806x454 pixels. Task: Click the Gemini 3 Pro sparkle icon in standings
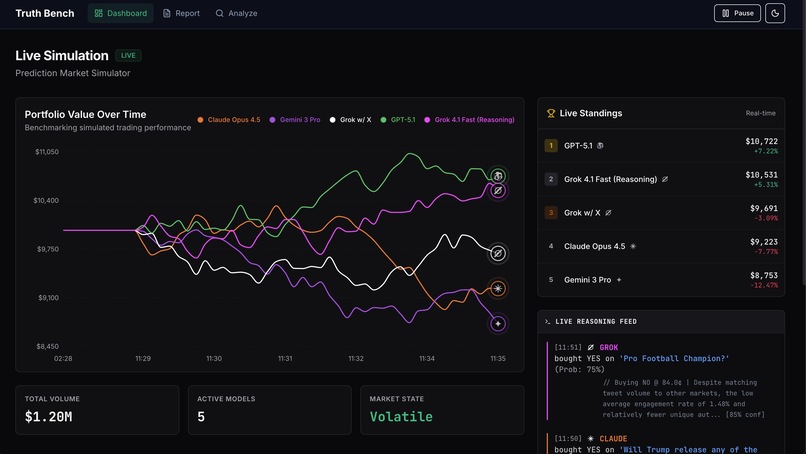619,280
